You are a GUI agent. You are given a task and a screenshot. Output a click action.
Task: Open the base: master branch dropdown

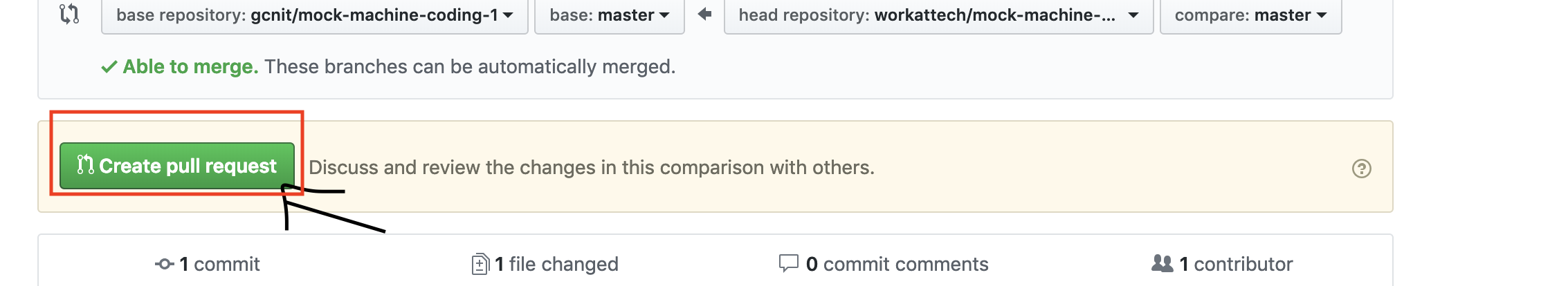[609, 15]
